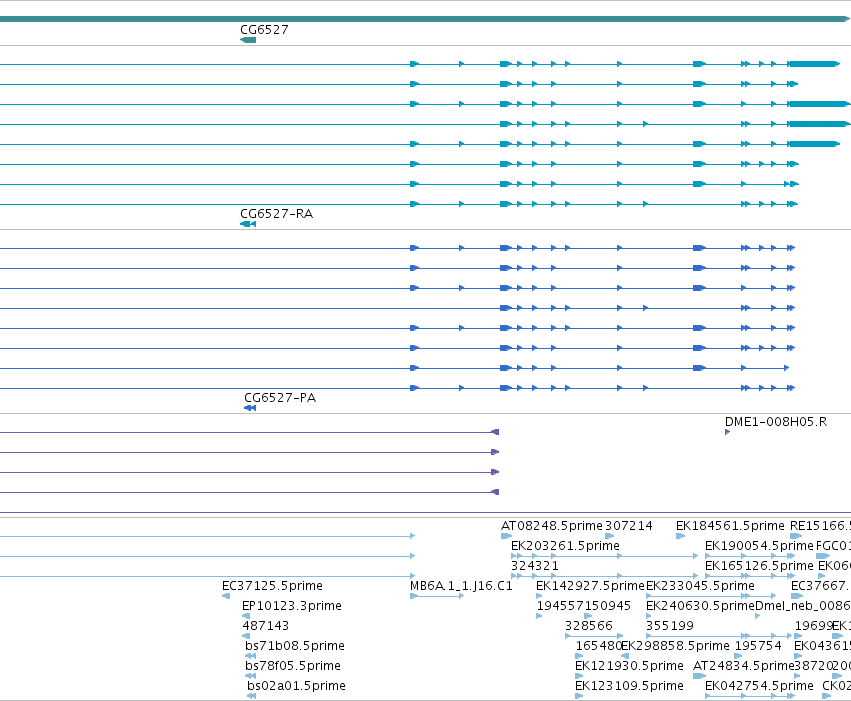
Task: Select the thick glyph under AT24834.5prime
Action: [700, 676]
